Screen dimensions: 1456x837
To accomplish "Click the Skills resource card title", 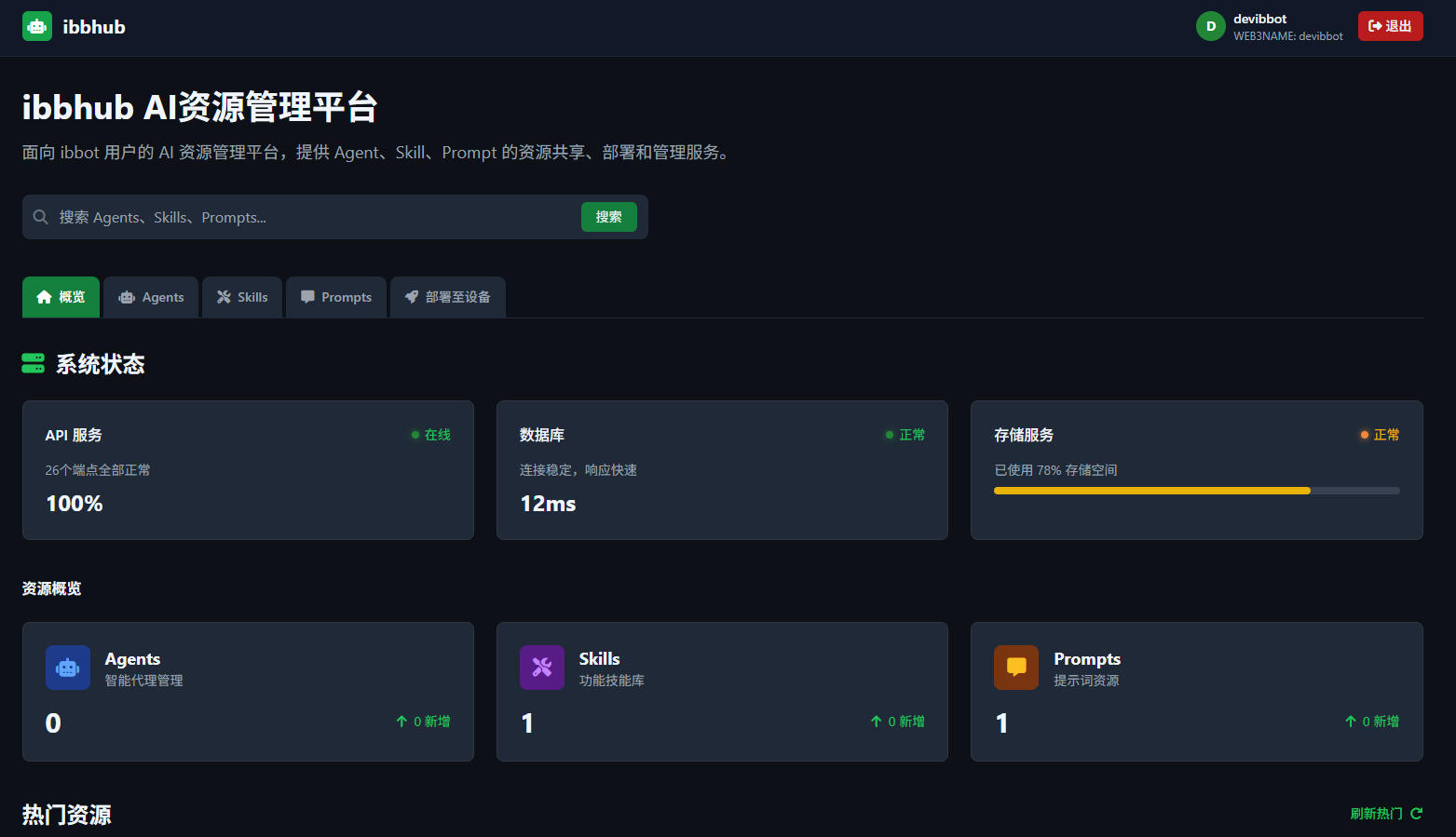I will click(600, 659).
